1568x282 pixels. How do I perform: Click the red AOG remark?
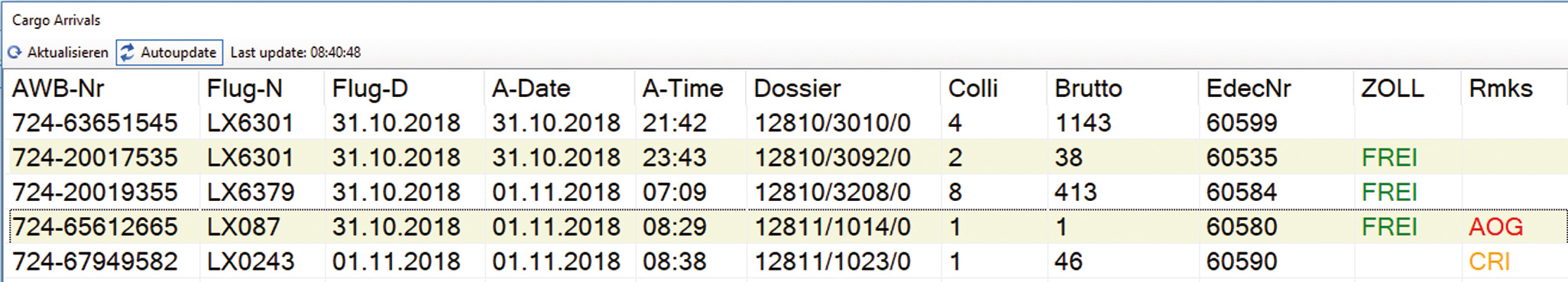(1496, 227)
